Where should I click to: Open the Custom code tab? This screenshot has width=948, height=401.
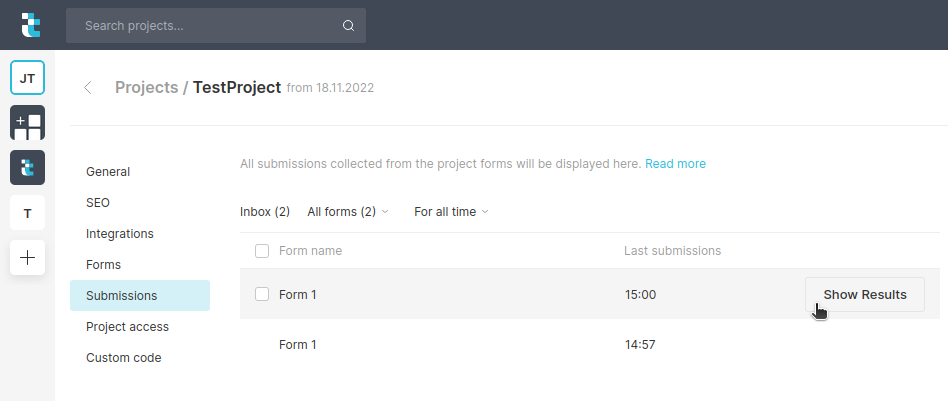(123, 358)
